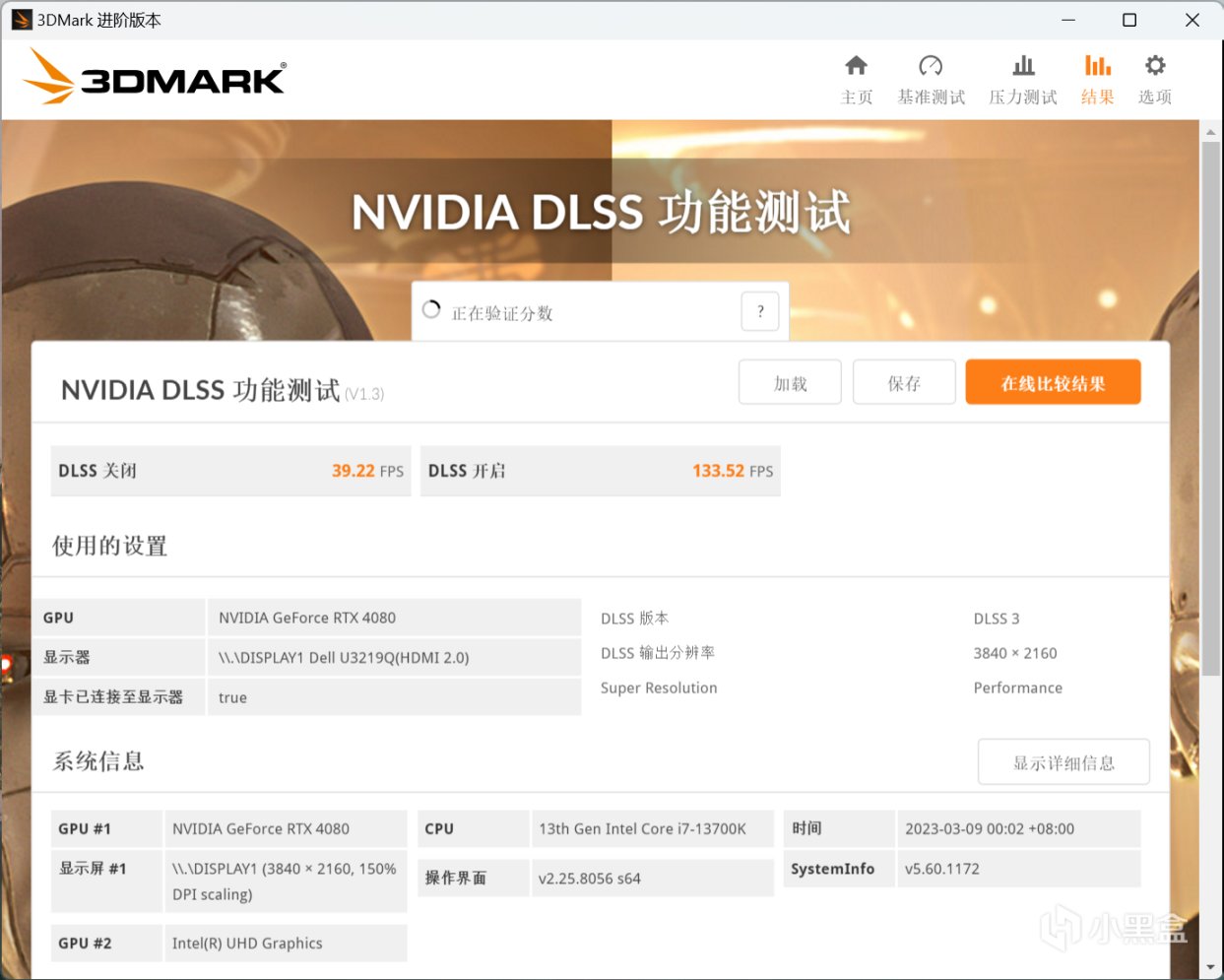Click the V1.3 version label
This screenshot has width=1224, height=980.
364,394
